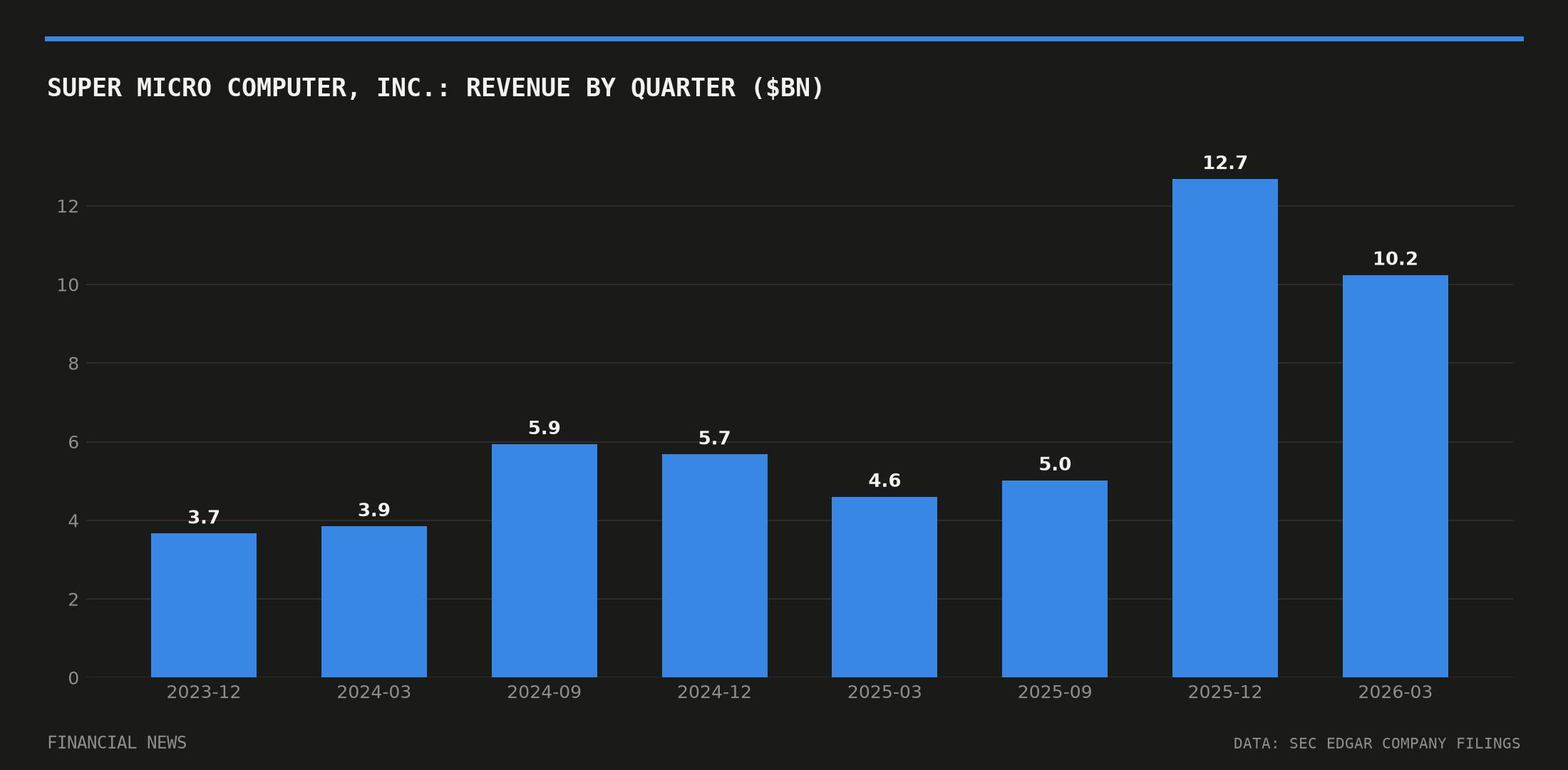The height and width of the screenshot is (770, 1568).
Task: Click the 2023-12 x-axis label
Action: coord(204,692)
